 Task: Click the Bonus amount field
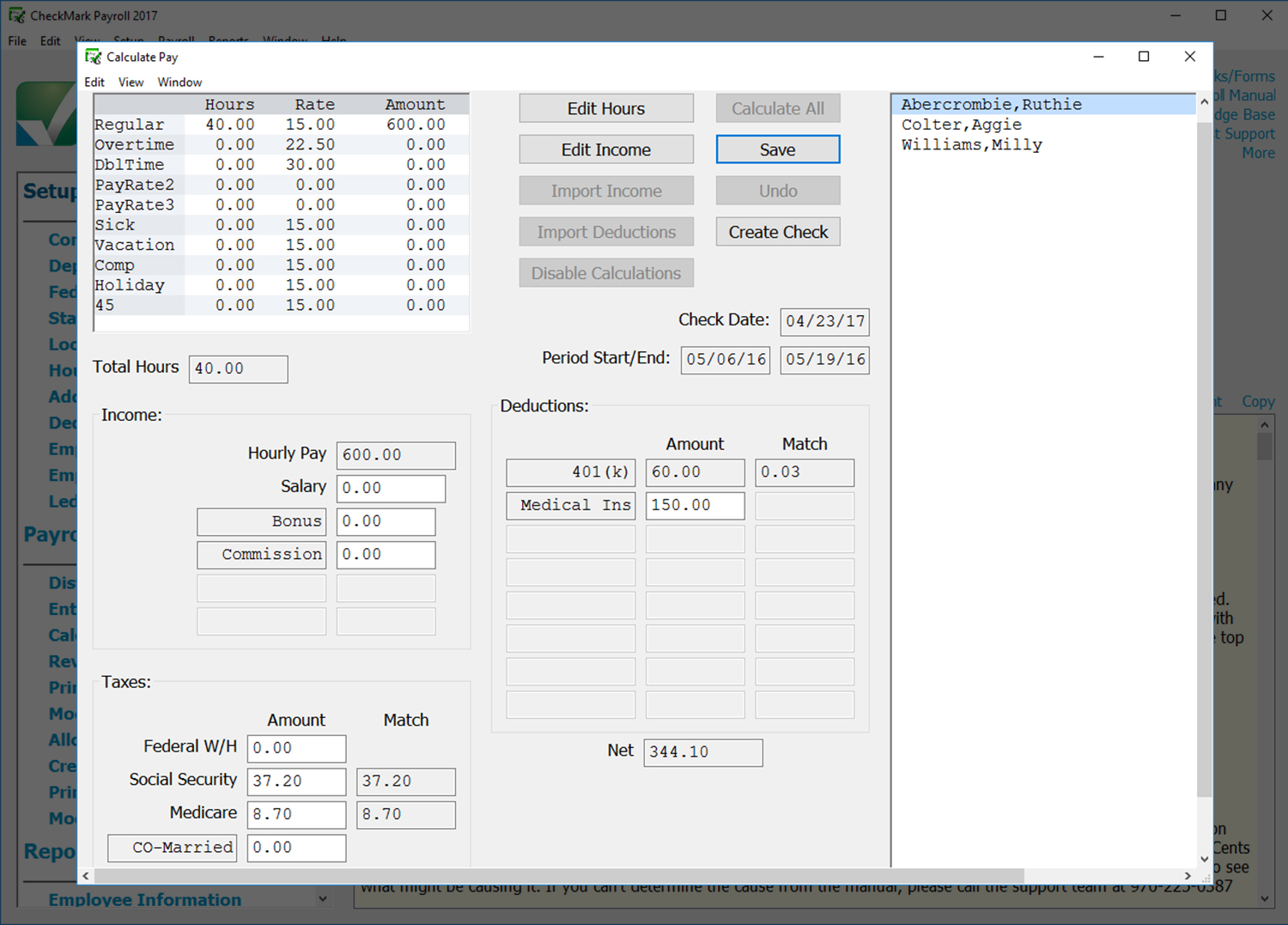386,521
